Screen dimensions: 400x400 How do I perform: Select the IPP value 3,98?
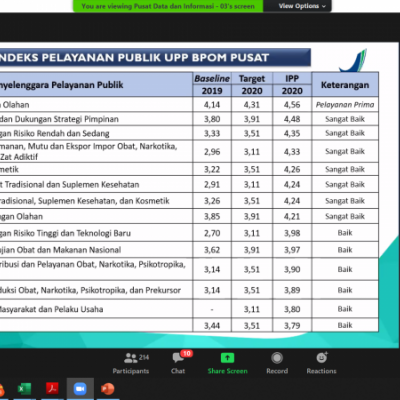point(292,233)
